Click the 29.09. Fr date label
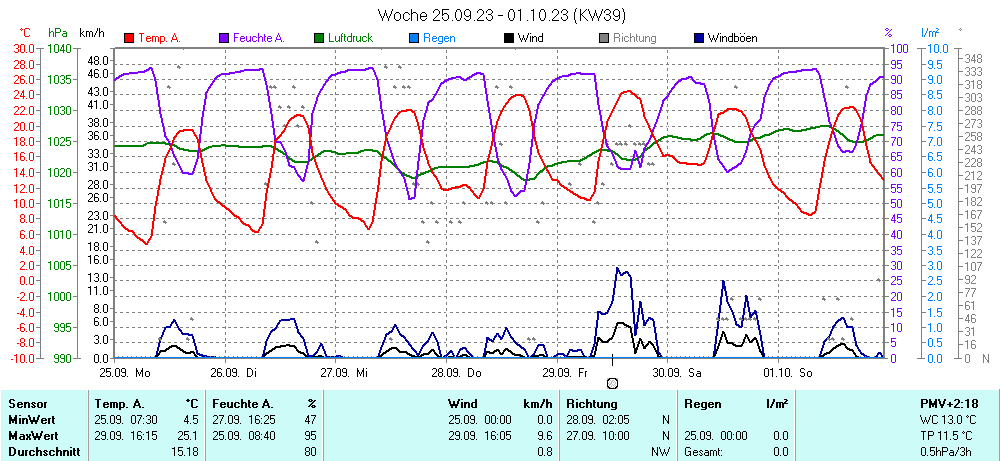The width and height of the screenshot is (1000, 461). coord(565,372)
